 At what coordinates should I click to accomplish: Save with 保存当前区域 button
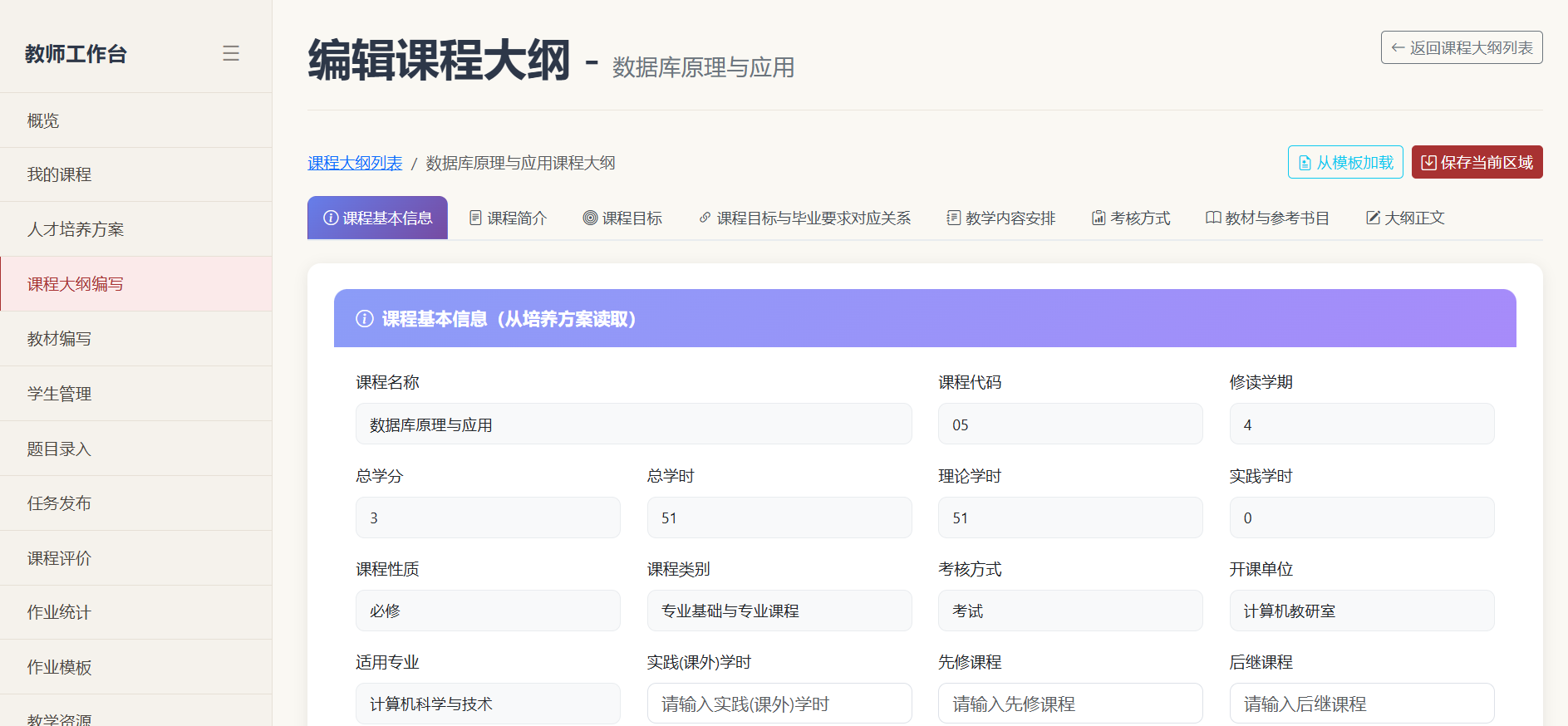tap(1477, 162)
